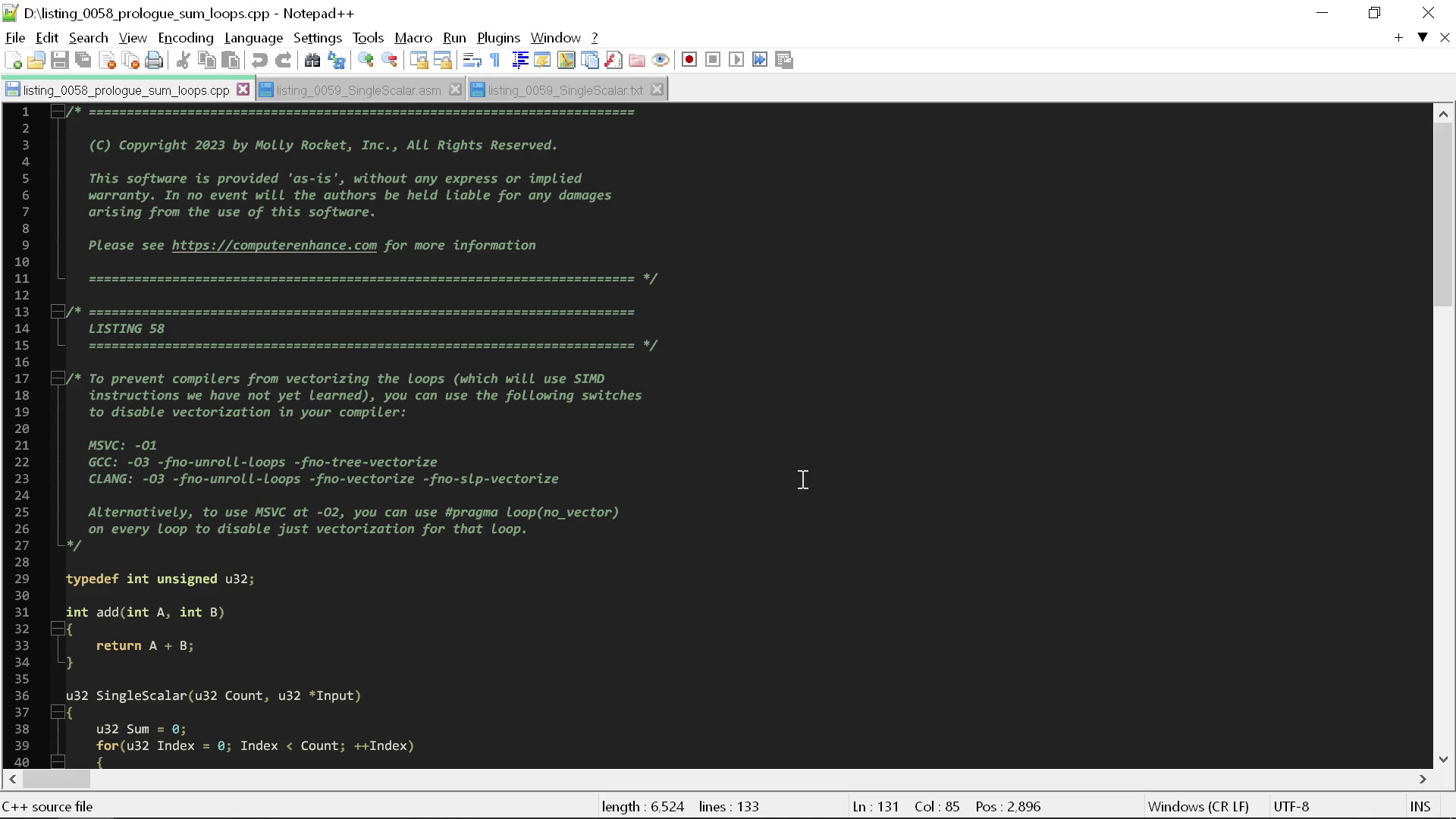The image size is (1456, 819).
Task: Switch to listing_0059_SingleScalar.txt tab
Action: click(566, 90)
